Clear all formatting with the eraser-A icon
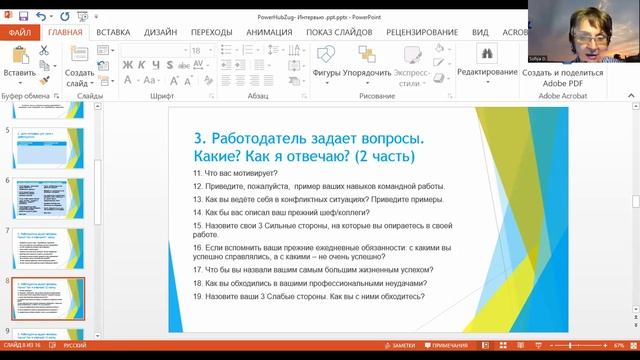640x360 pixels. [x=208, y=80]
